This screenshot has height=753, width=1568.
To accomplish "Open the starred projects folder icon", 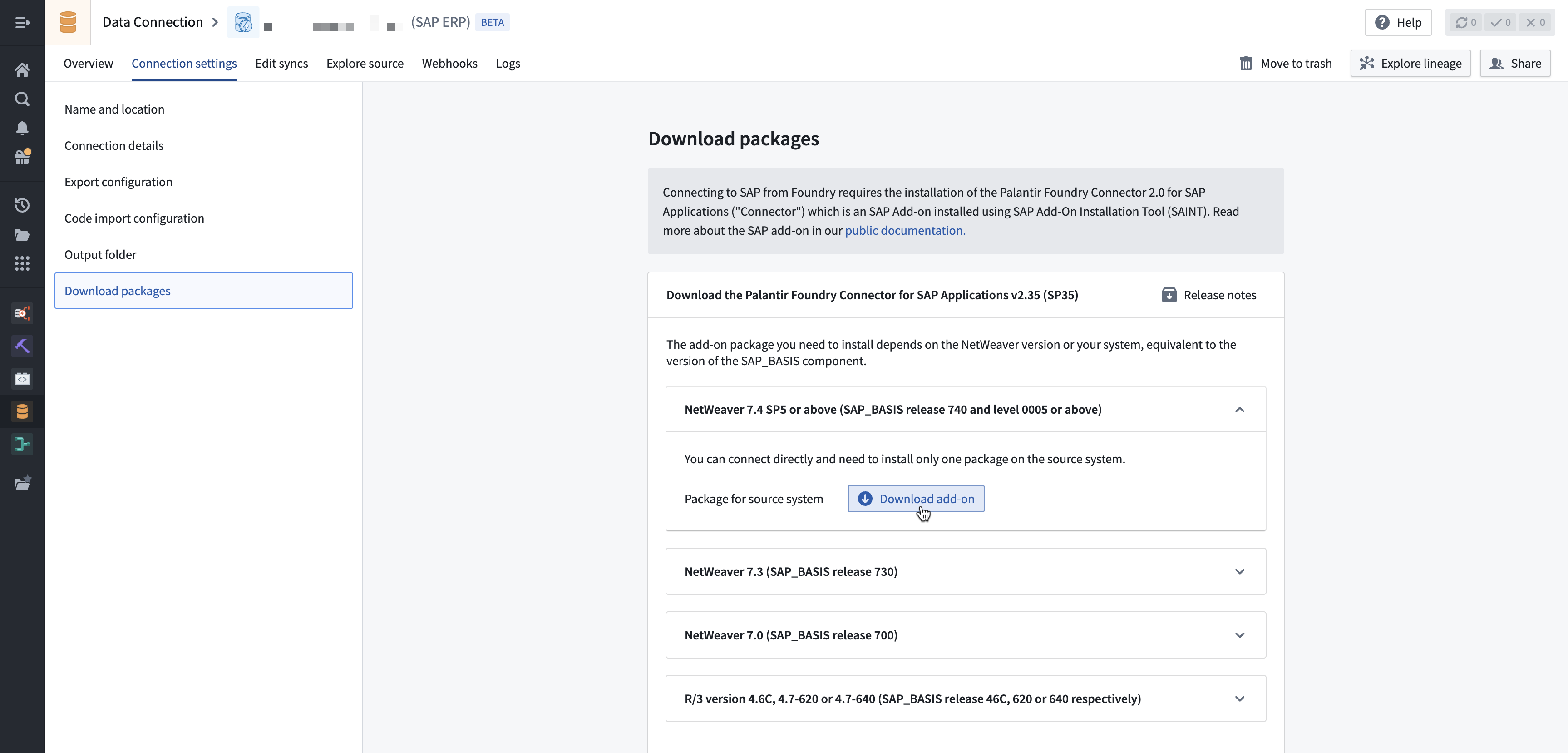I will (x=22, y=483).
